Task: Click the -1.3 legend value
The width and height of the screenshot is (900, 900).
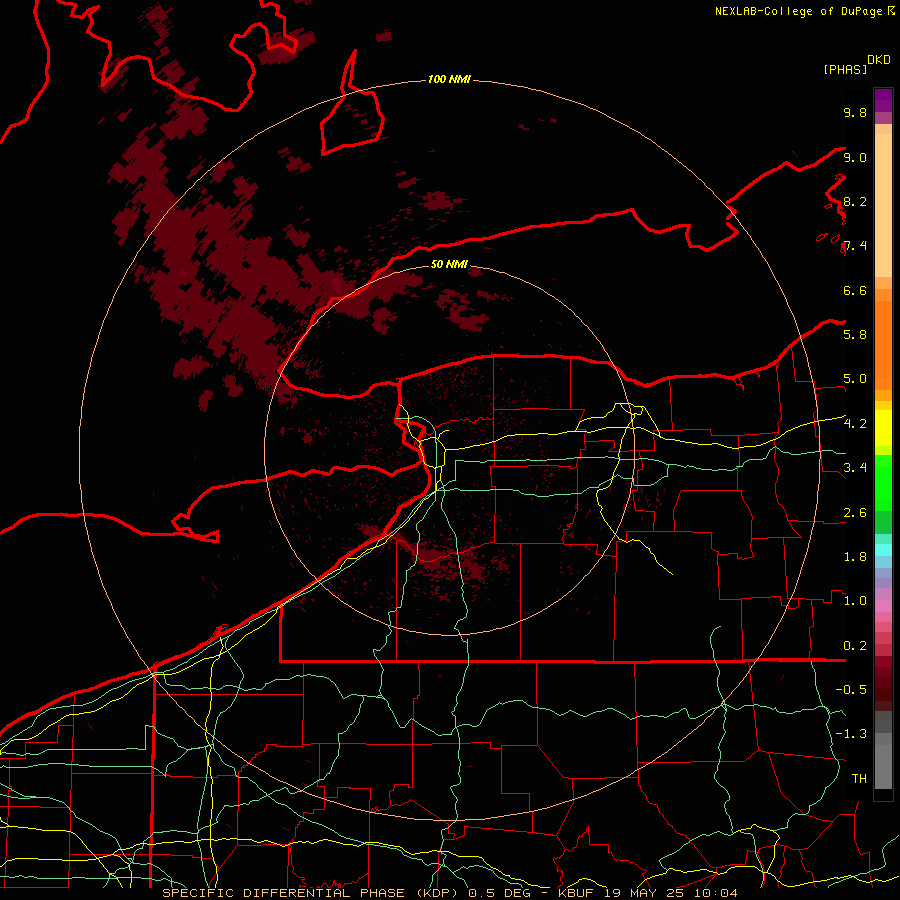Action: pyautogui.click(x=851, y=734)
